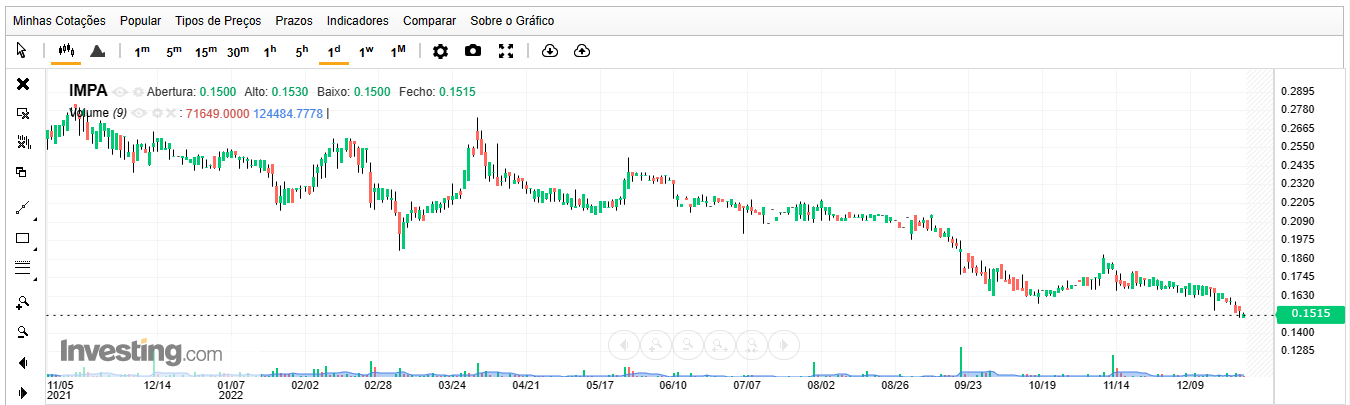
Task: Click the fifth floating circle button
Action: (x=751, y=345)
